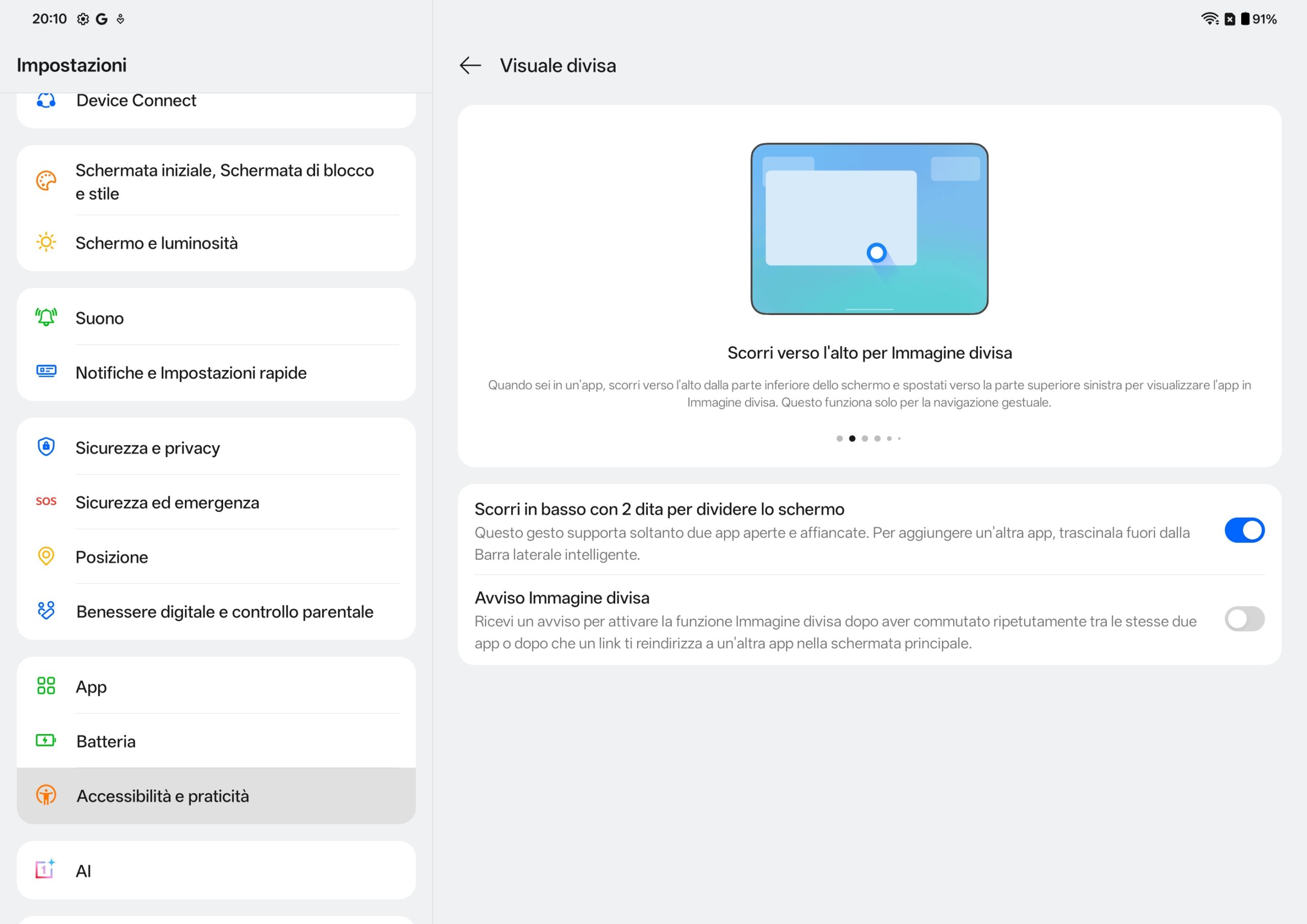Image resolution: width=1307 pixels, height=924 pixels.
Task: Open Benessere digitale e controllo parentale
Action: (x=225, y=612)
